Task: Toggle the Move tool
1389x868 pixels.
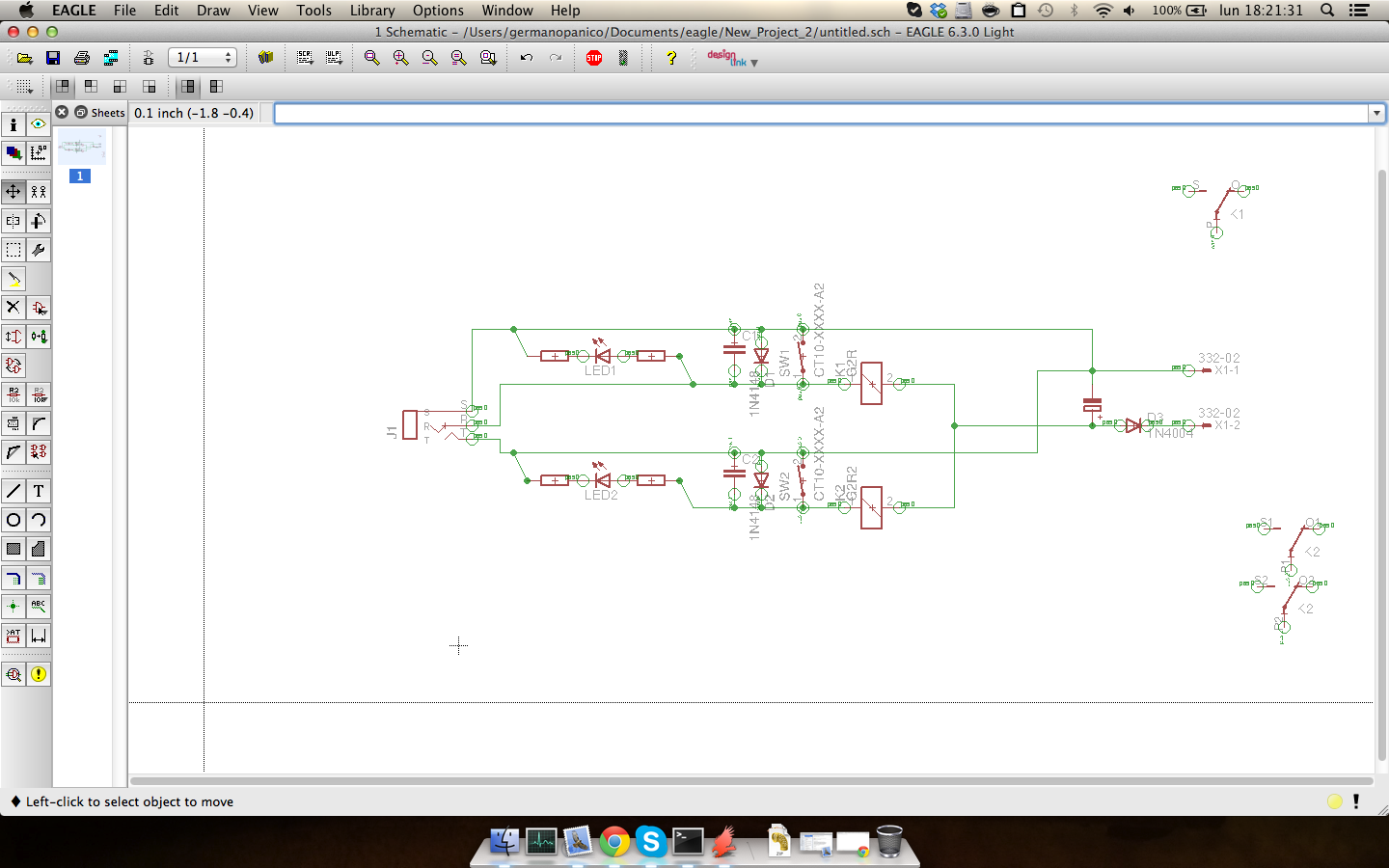Action: tap(14, 192)
